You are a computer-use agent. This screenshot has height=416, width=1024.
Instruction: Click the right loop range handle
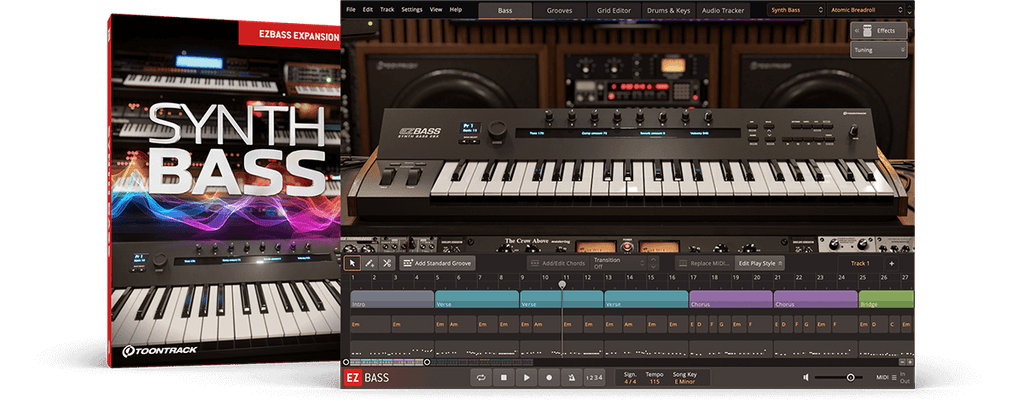pyautogui.click(x=427, y=362)
